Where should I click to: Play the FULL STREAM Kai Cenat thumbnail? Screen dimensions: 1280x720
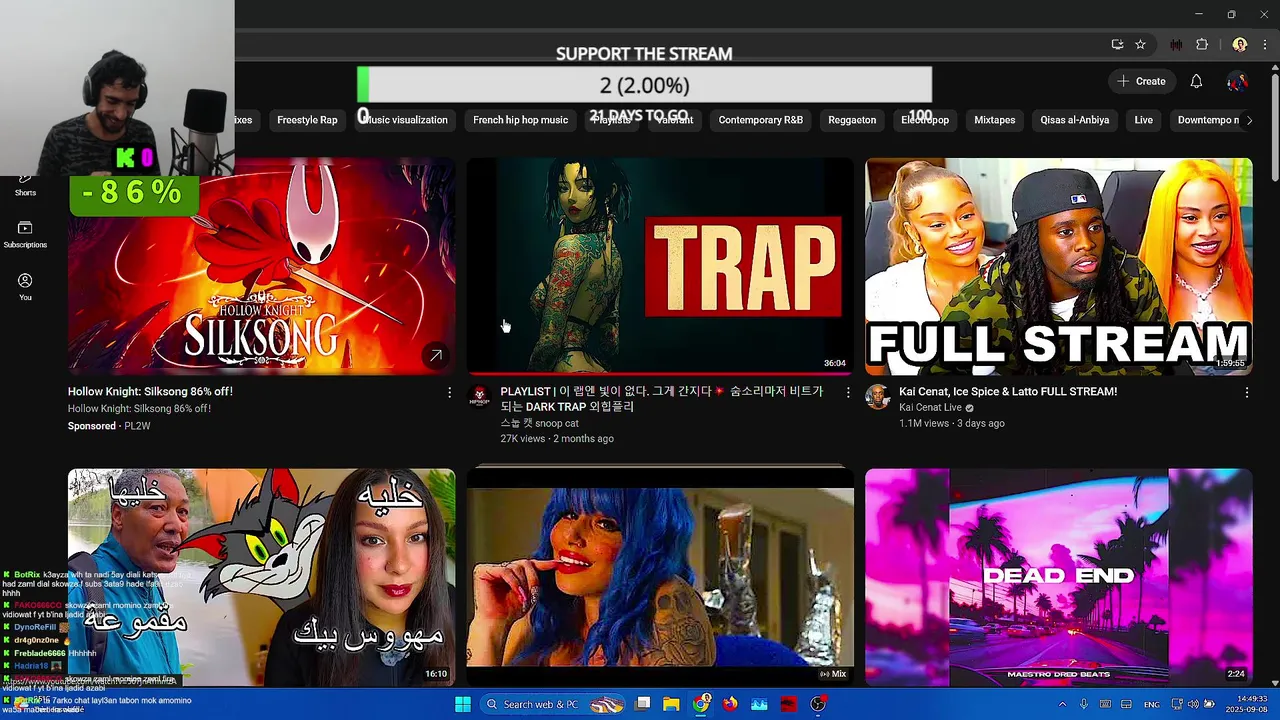pyautogui.click(x=1058, y=266)
